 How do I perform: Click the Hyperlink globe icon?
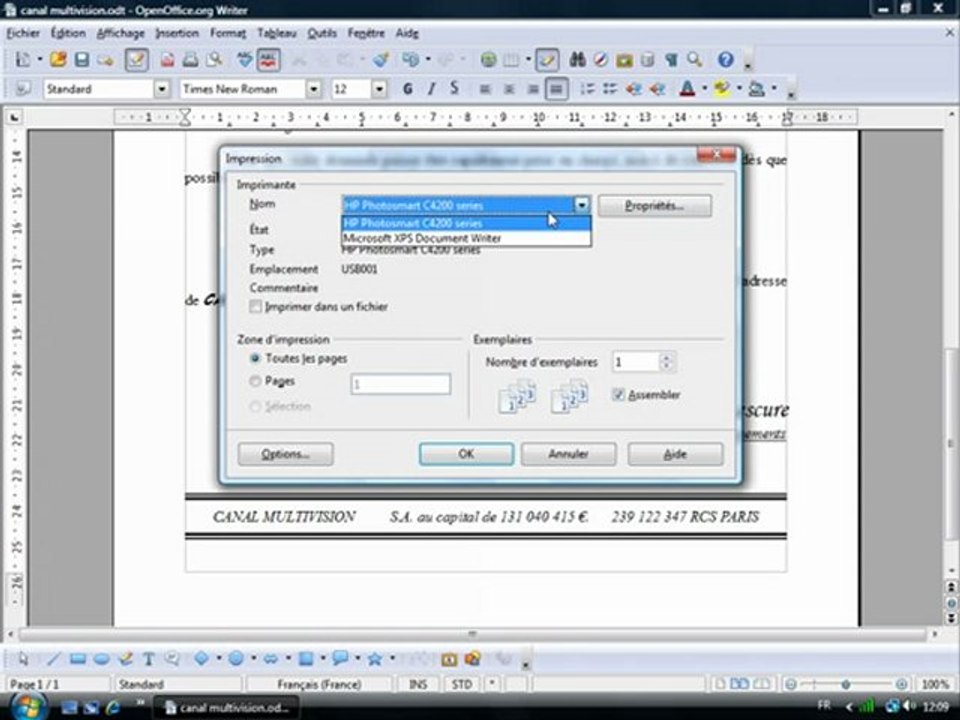(488, 59)
